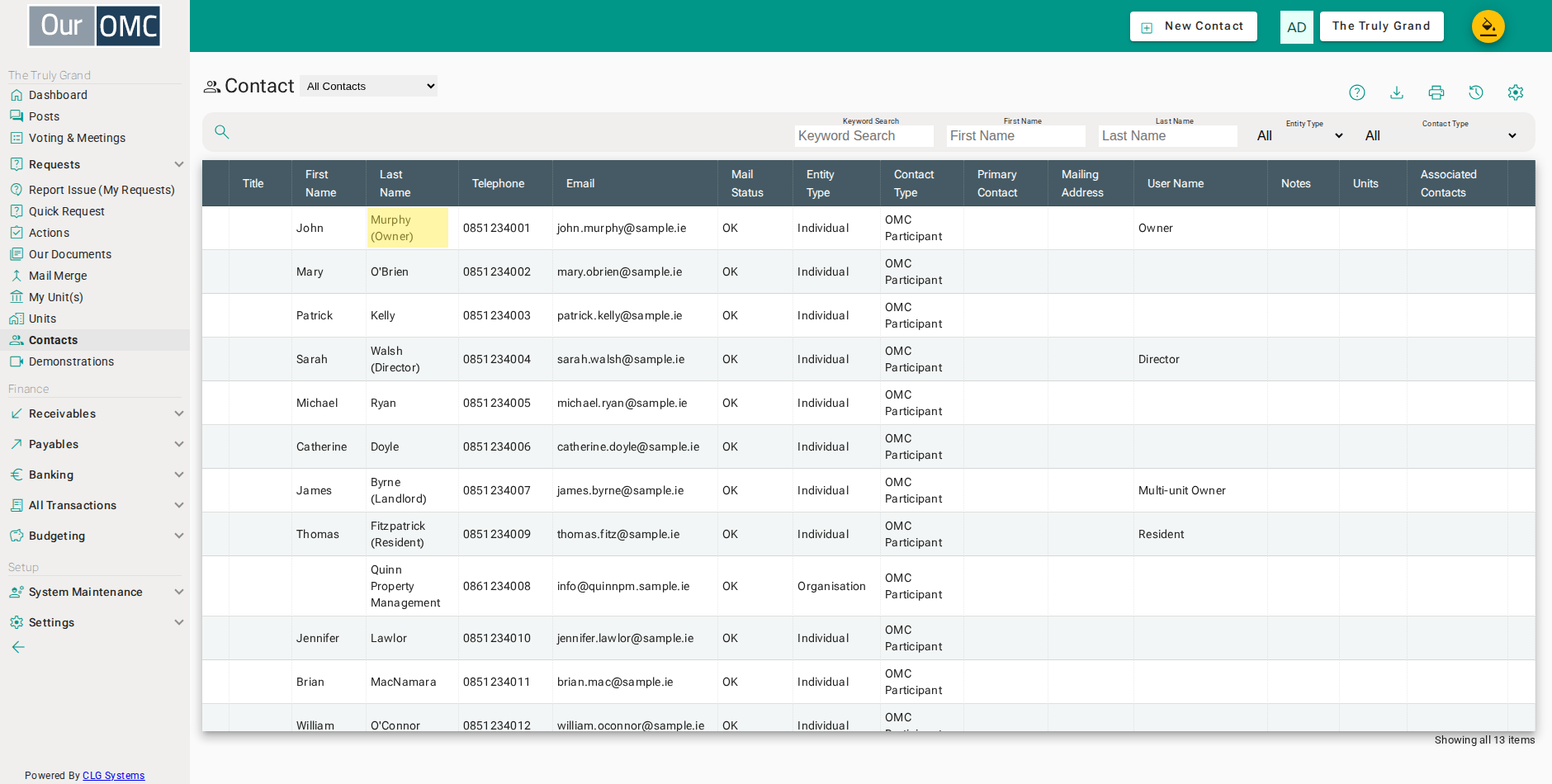Image resolution: width=1552 pixels, height=784 pixels.
Task: Go to Quick Request
Action: tap(67, 211)
